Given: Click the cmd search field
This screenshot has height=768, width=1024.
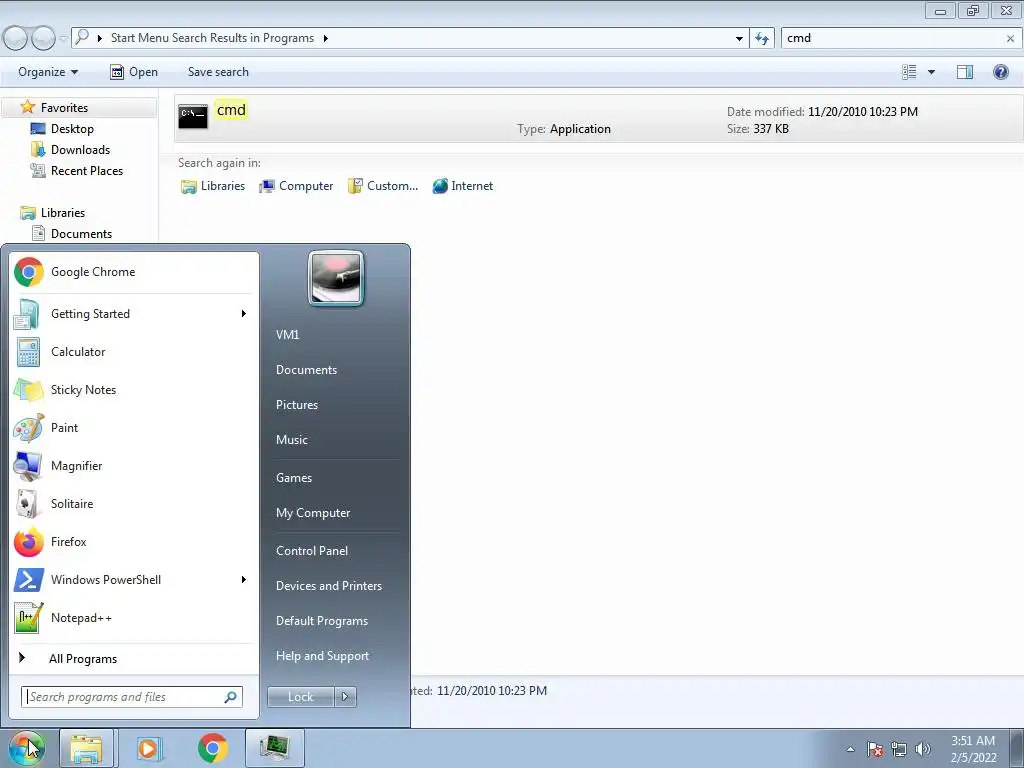Looking at the screenshot, I should click(891, 38).
